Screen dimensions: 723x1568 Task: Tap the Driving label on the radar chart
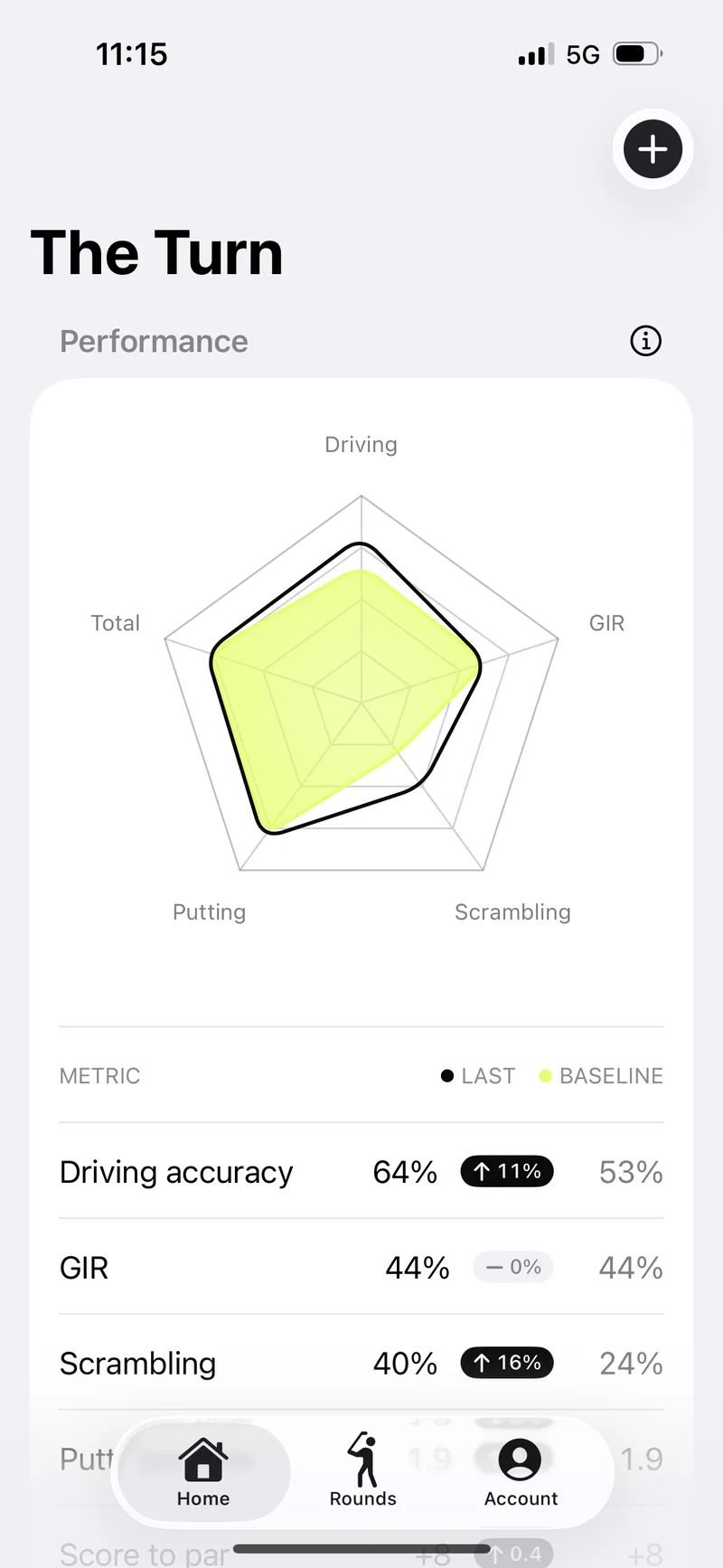pos(361,445)
